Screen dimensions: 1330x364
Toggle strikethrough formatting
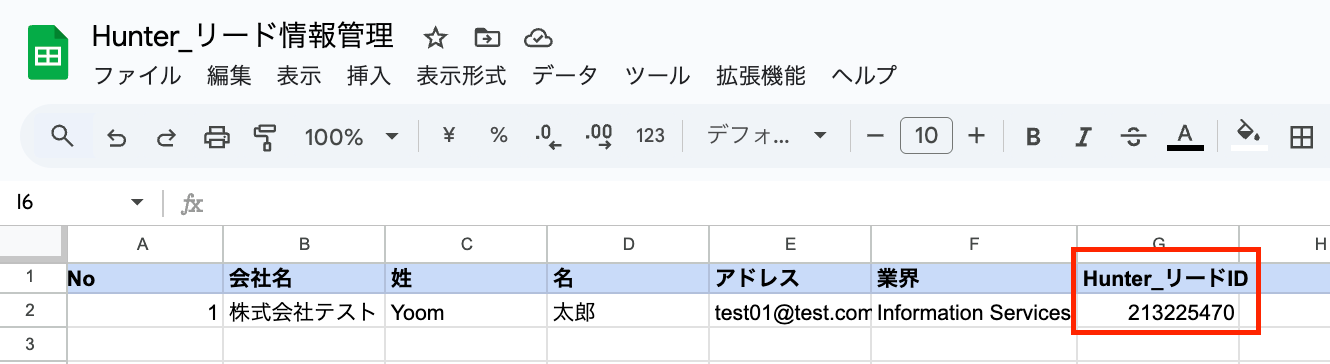pyautogui.click(x=1133, y=137)
